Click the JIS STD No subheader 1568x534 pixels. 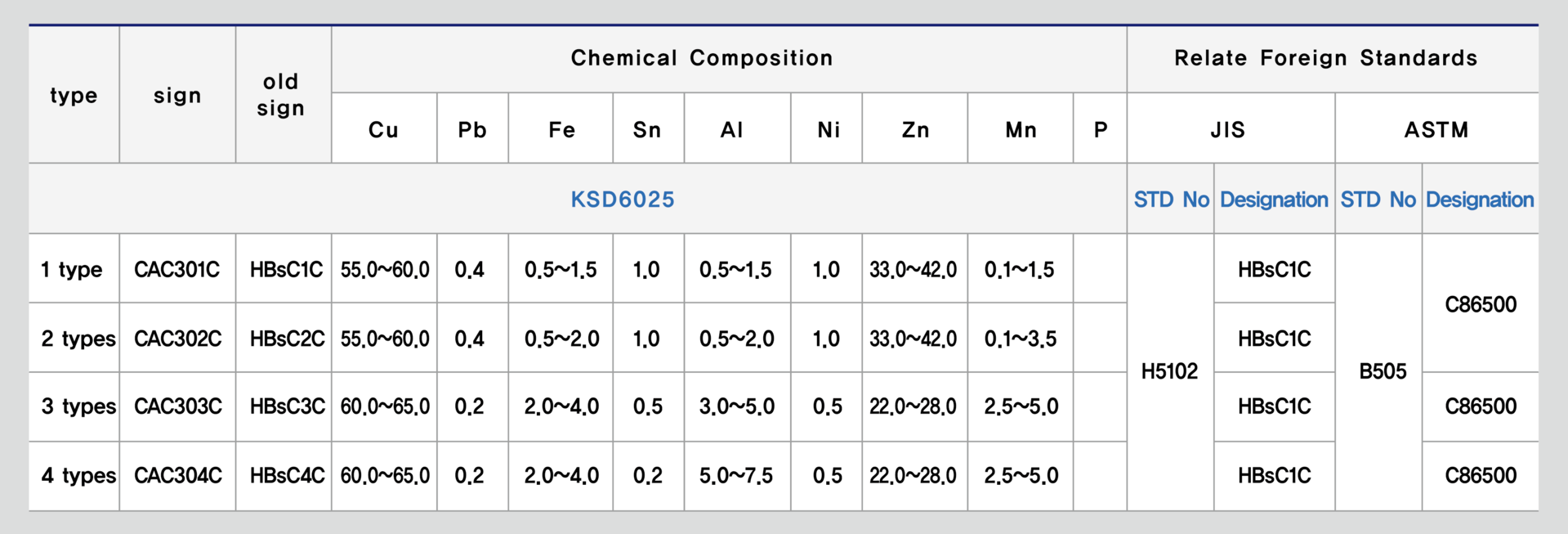[x=1171, y=200]
